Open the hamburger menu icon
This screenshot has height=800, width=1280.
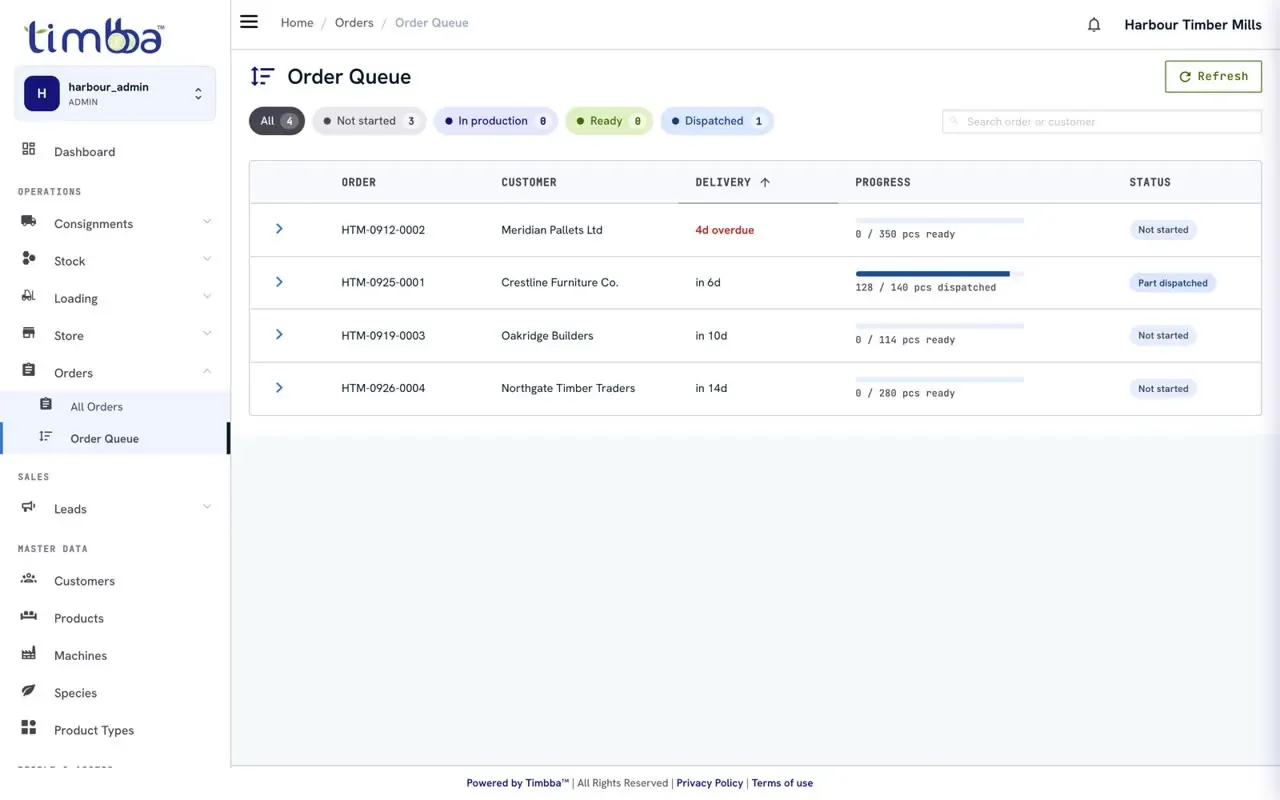249,22
